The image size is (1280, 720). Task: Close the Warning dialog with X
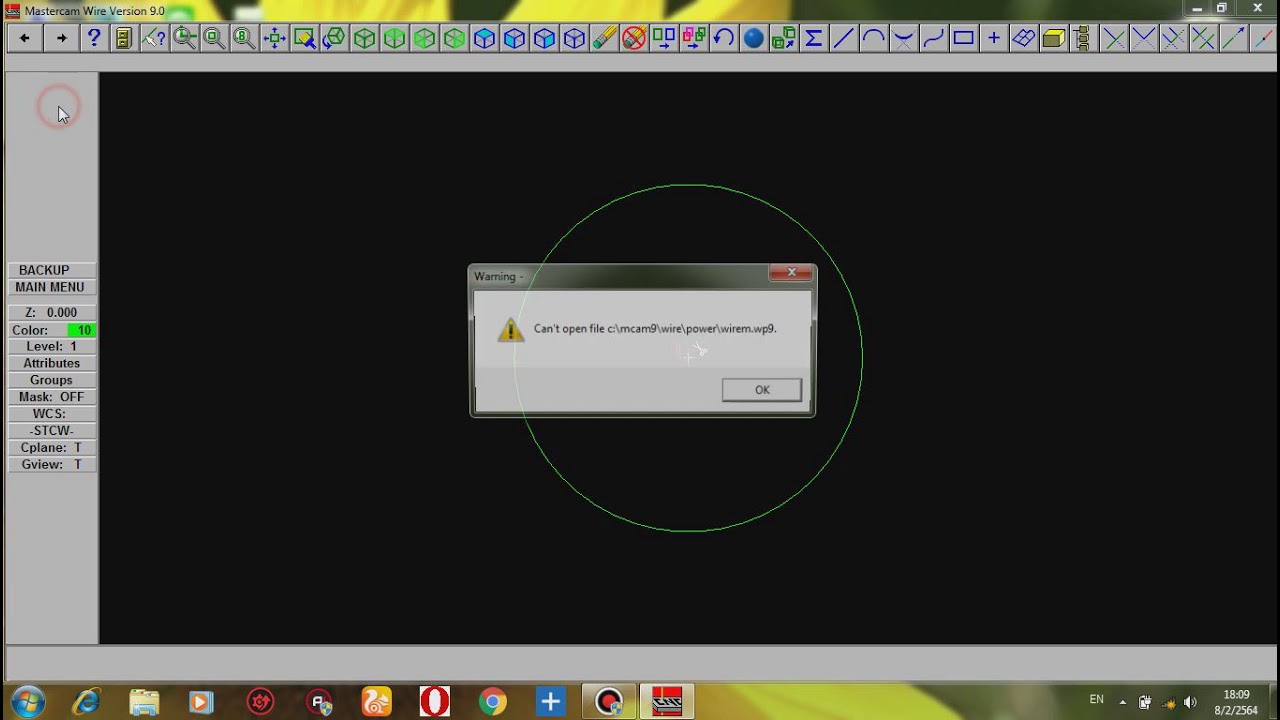click(791, 272)
